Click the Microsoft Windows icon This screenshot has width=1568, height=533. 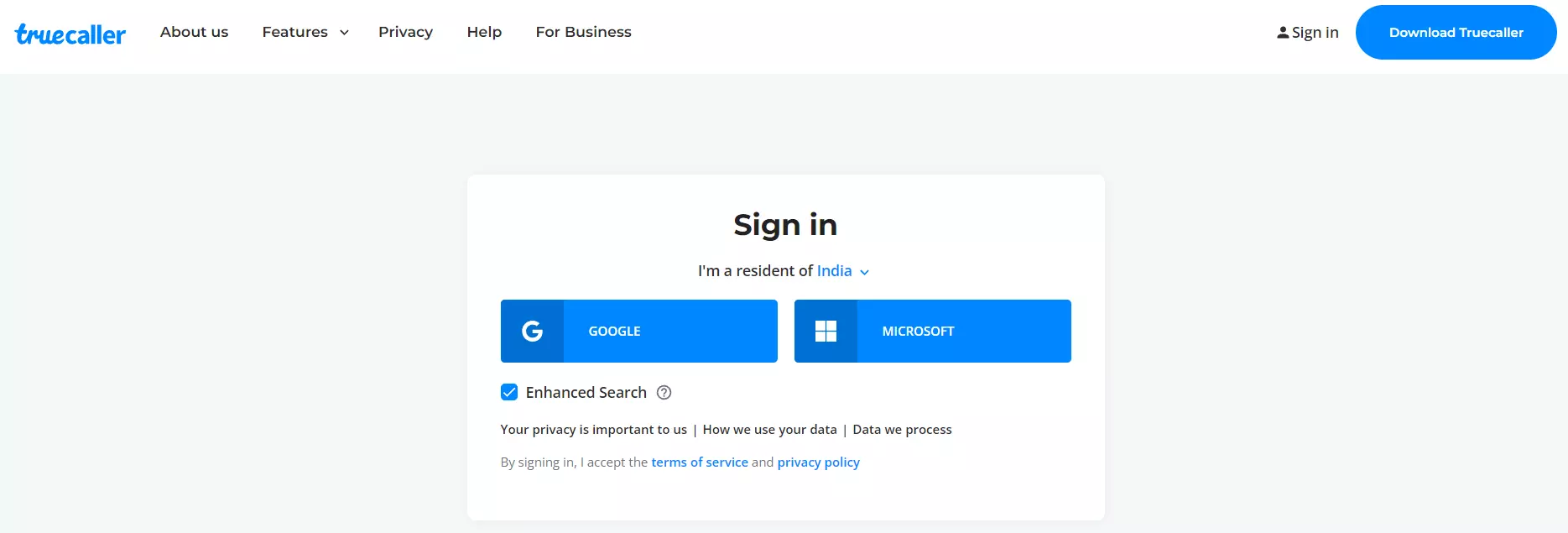[826, 331]
